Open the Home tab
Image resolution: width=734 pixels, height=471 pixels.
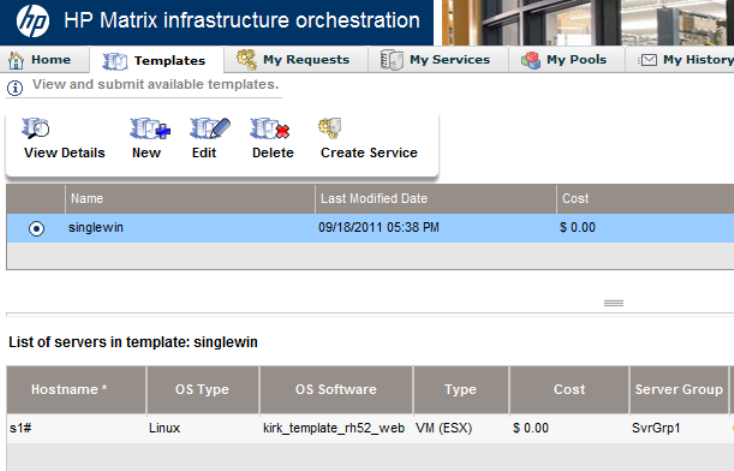tap(41, 60)
